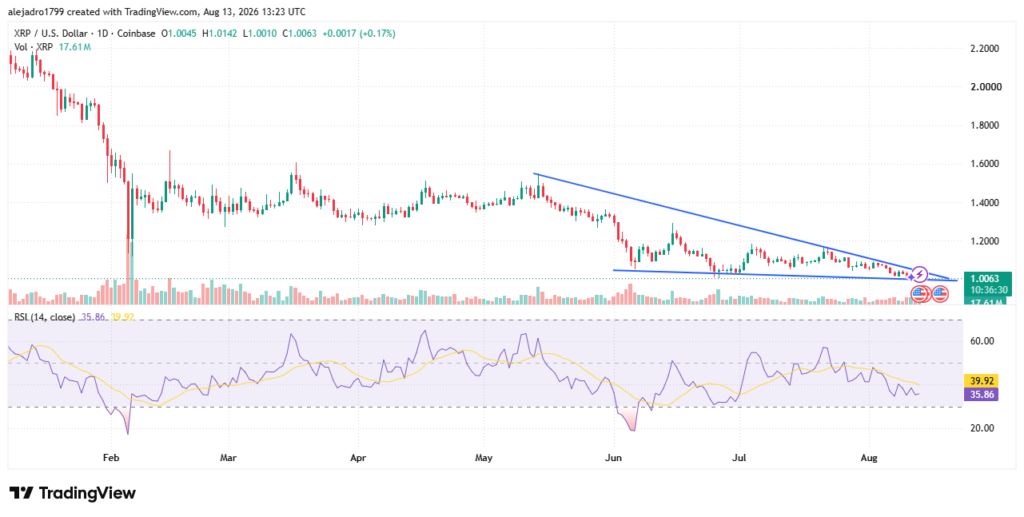This screenshot has width=1024, height=517.
Task: Click the 20.00 RSI axis label
Action: click(x=982, y=428)
